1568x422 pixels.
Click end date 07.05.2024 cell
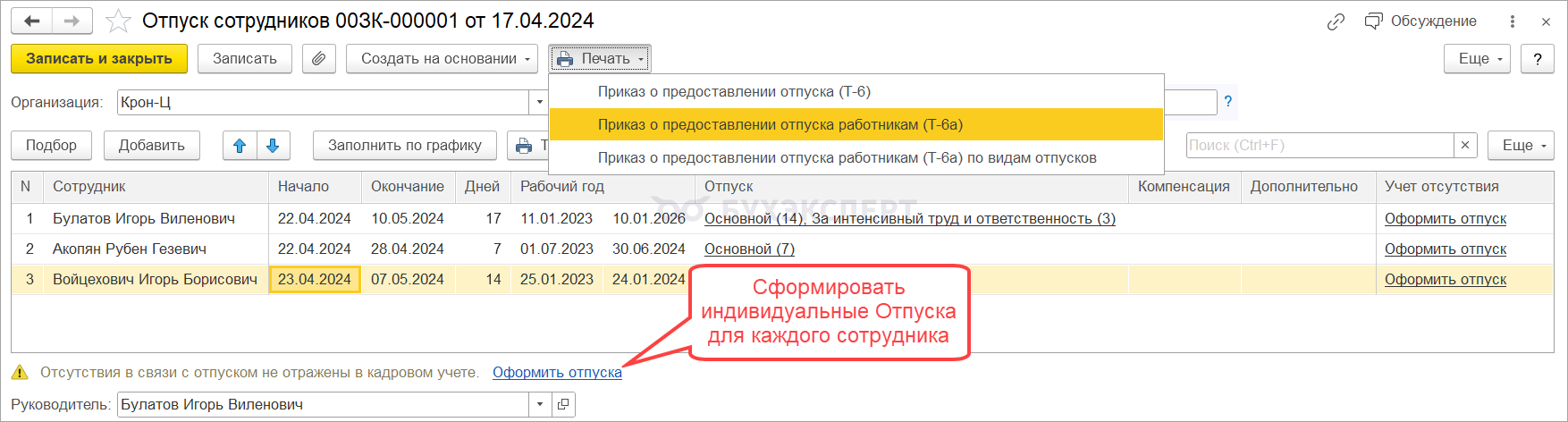(x=408, y=279)
